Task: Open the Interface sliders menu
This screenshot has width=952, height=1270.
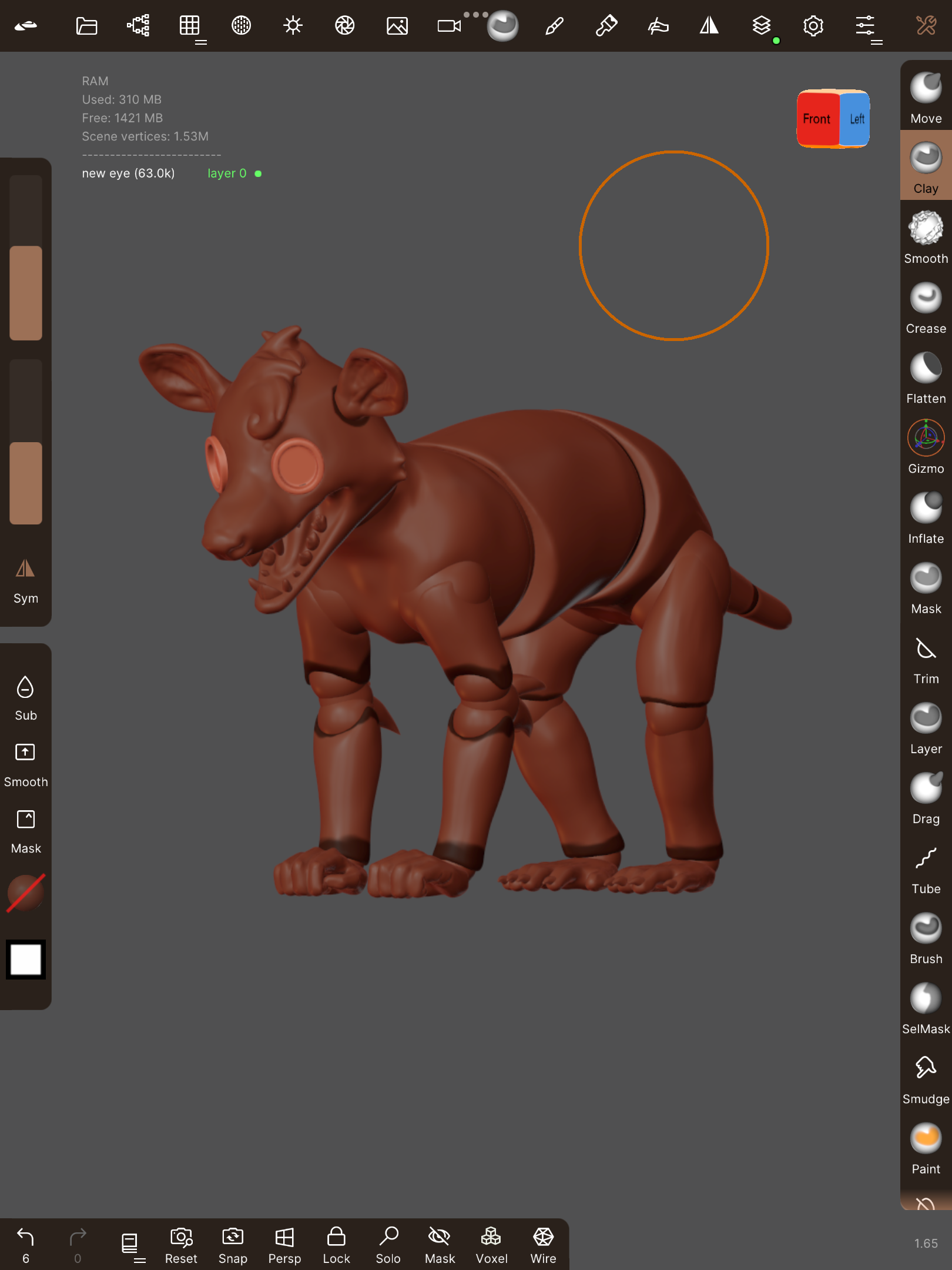Action: click(x=865, y=26)
